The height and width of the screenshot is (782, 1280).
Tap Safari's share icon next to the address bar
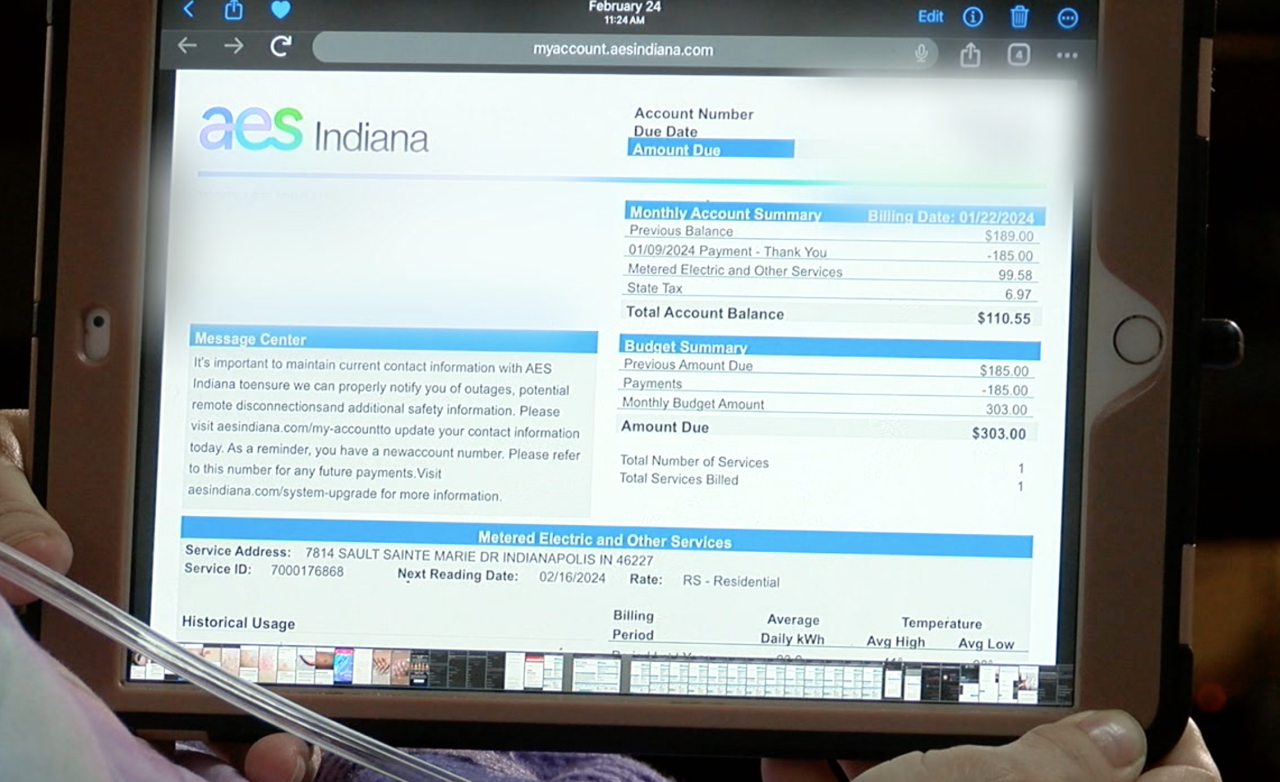click(968, 55)
